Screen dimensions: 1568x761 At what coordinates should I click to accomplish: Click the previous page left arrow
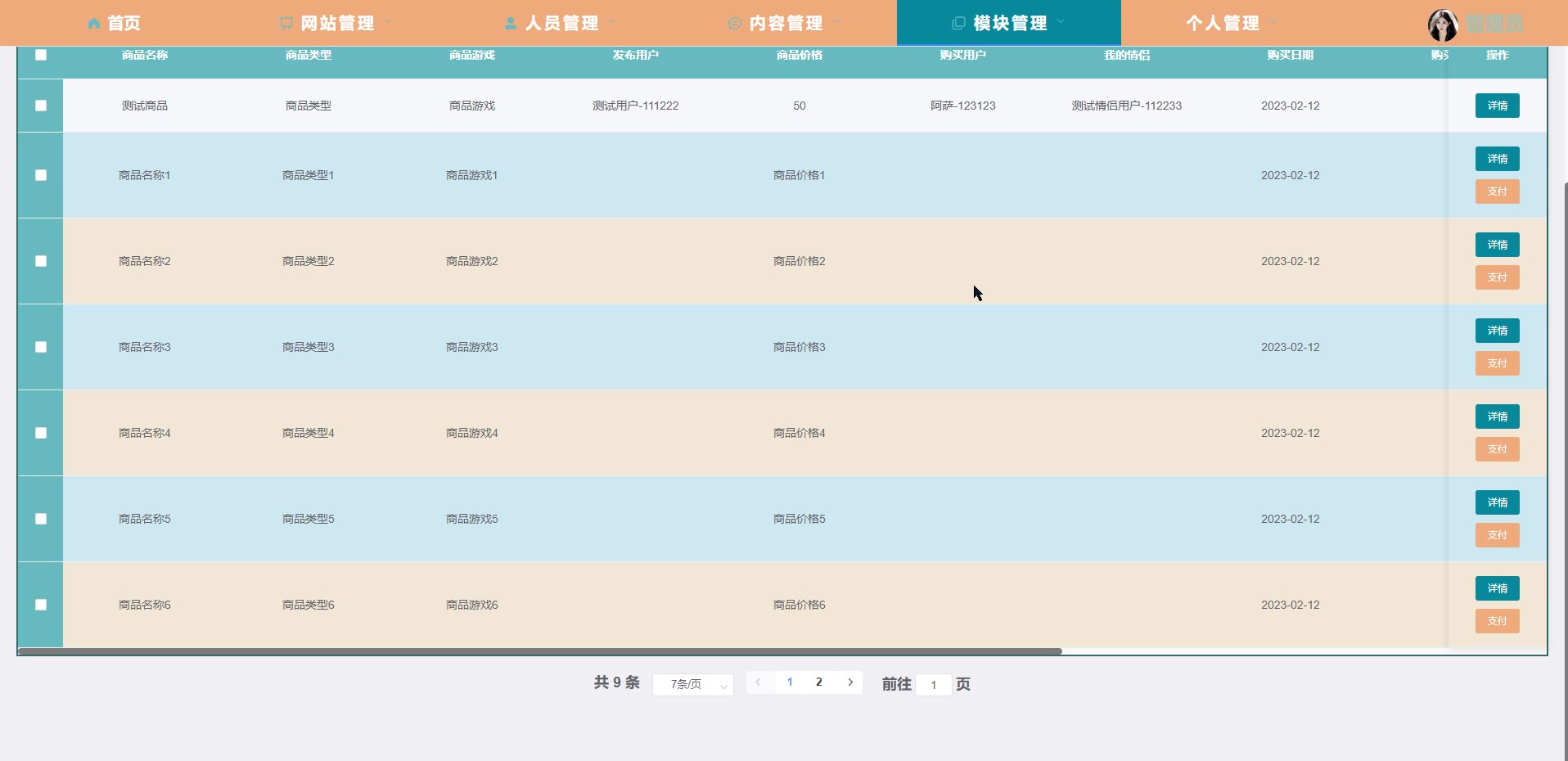coord(759,682)
